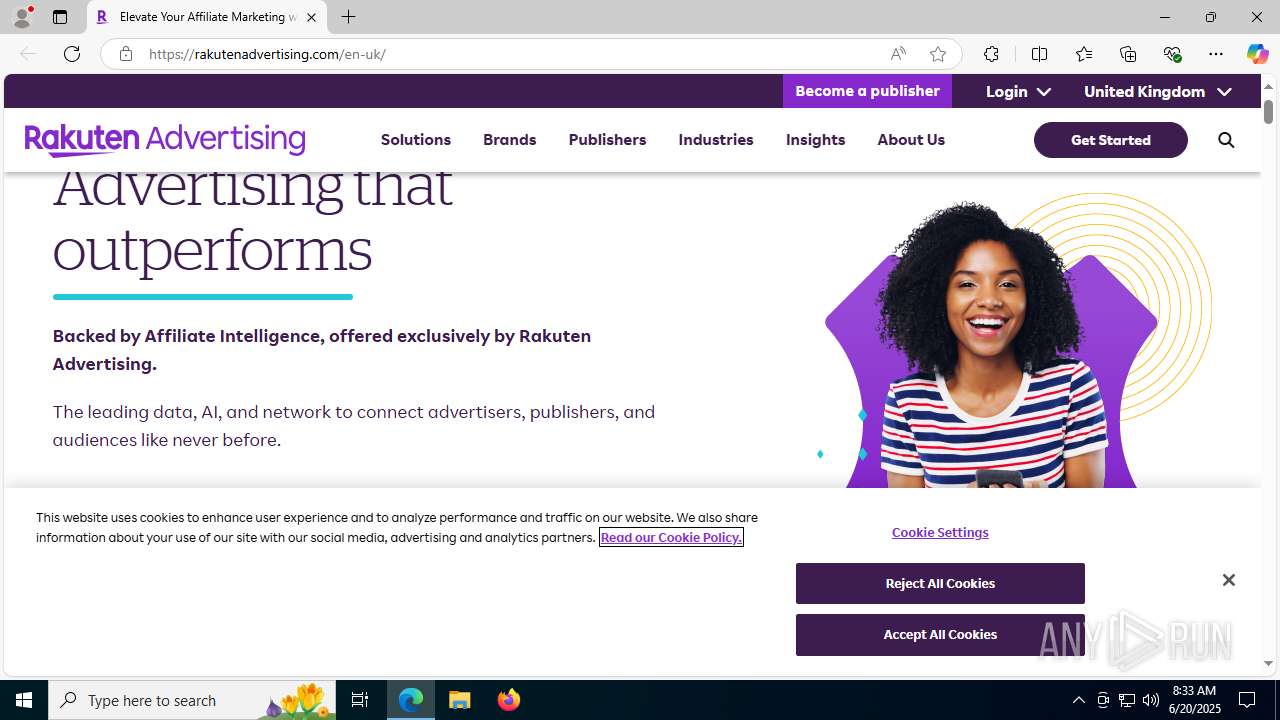The height and width of the screenshot is (720, 1280).
Task: Open the Solutions menu
Action: 416,140
